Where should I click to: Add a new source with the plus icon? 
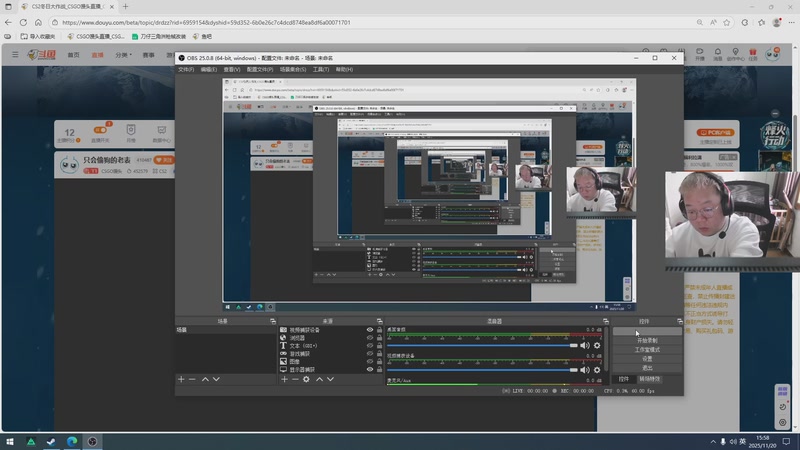click(284, 379)
